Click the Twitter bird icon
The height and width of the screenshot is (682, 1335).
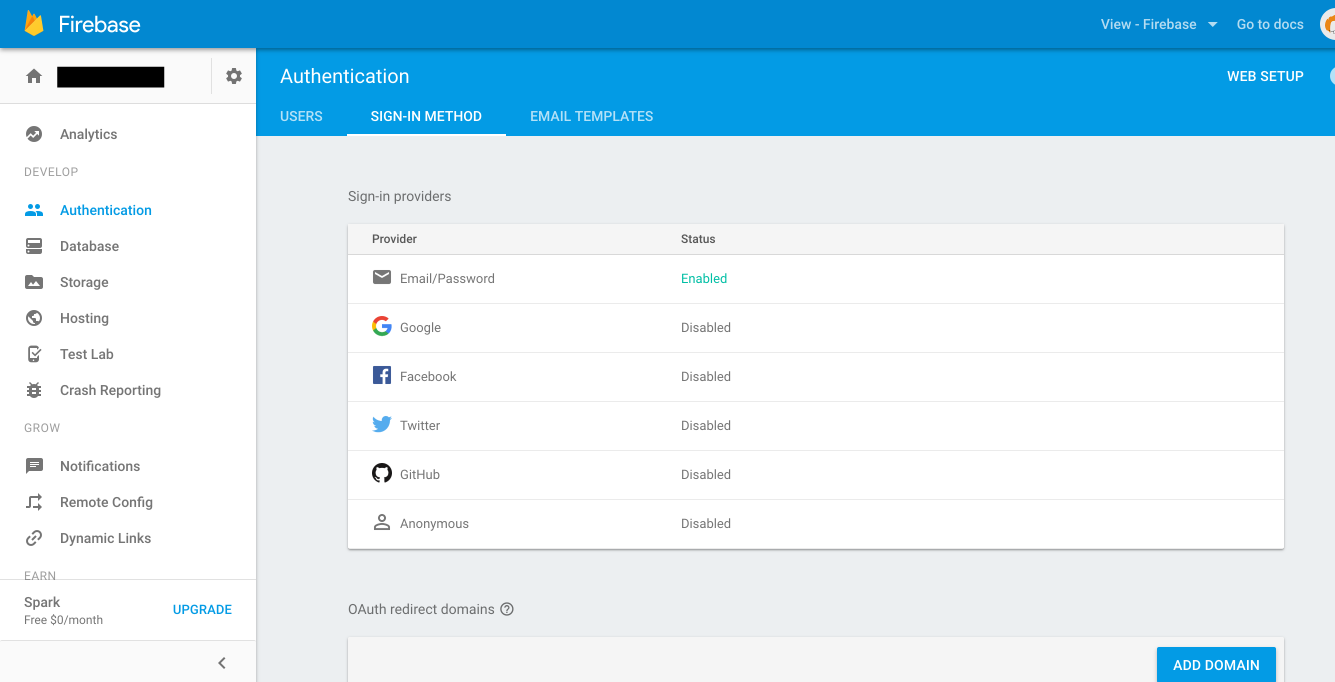(382, 424)
